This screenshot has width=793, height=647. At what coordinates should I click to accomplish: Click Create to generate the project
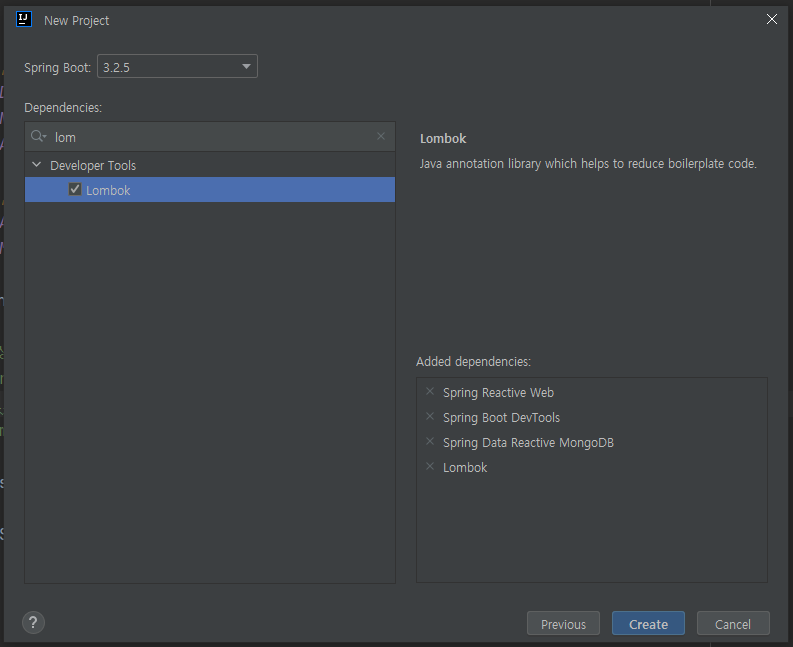click(648, 623)
